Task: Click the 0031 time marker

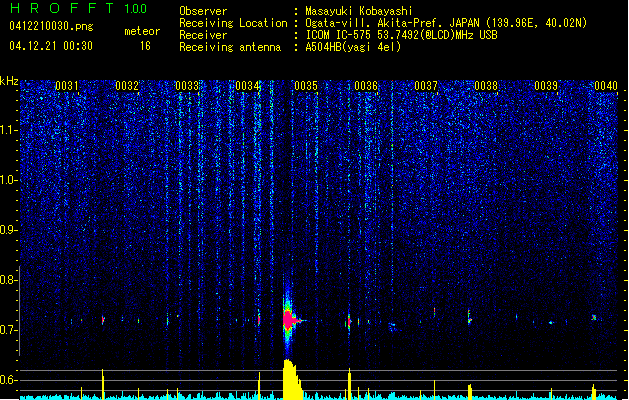Action: [x=67, y=86]
